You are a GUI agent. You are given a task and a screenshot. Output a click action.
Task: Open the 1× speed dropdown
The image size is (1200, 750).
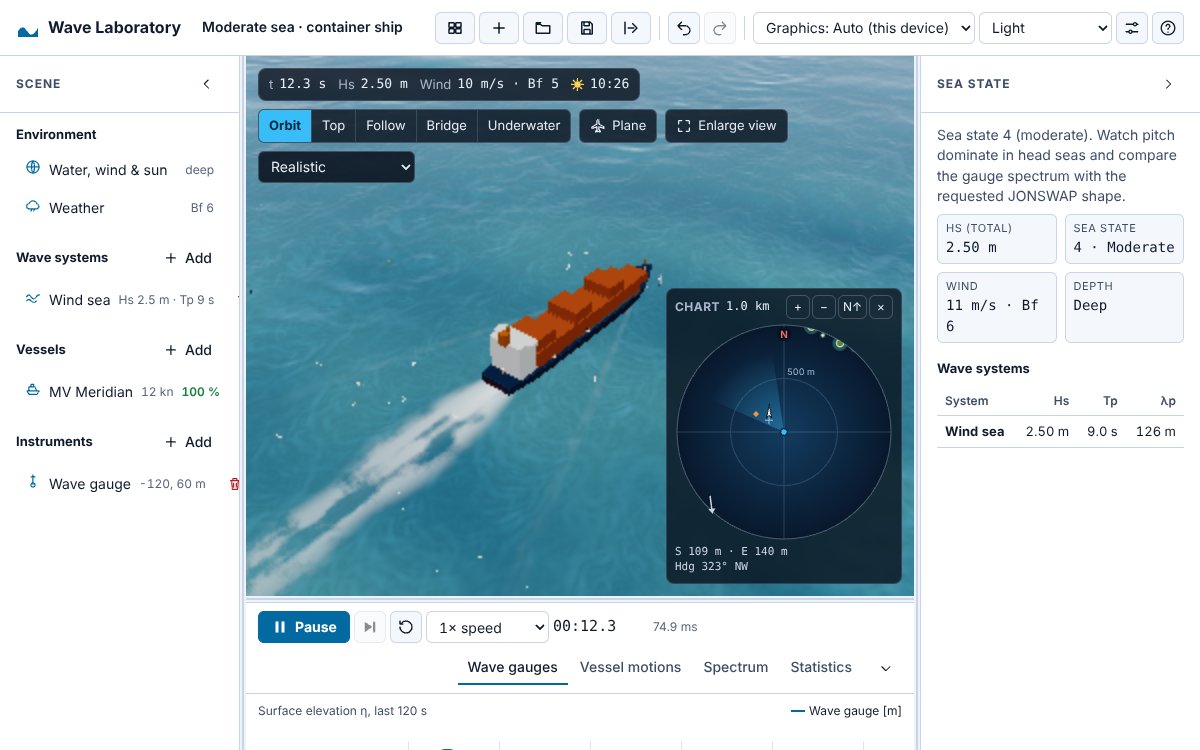coord(487,627)
